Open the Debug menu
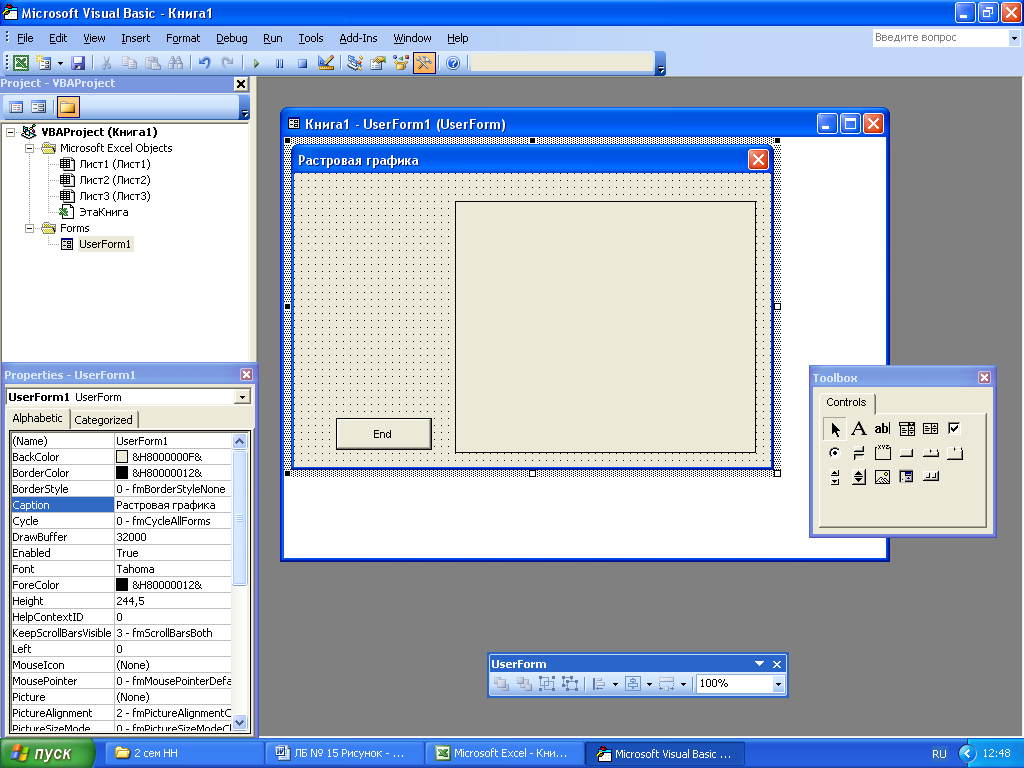1024x768 pixels. [x=231, y=38]
